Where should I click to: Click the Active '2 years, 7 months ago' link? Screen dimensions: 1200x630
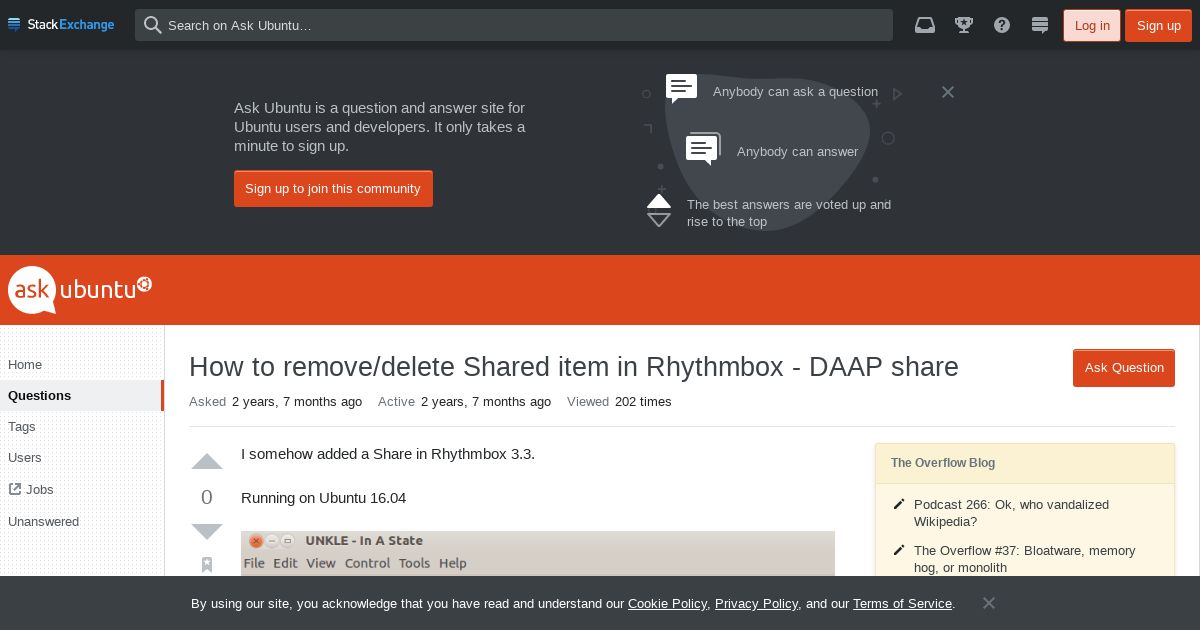click(486, 402)
